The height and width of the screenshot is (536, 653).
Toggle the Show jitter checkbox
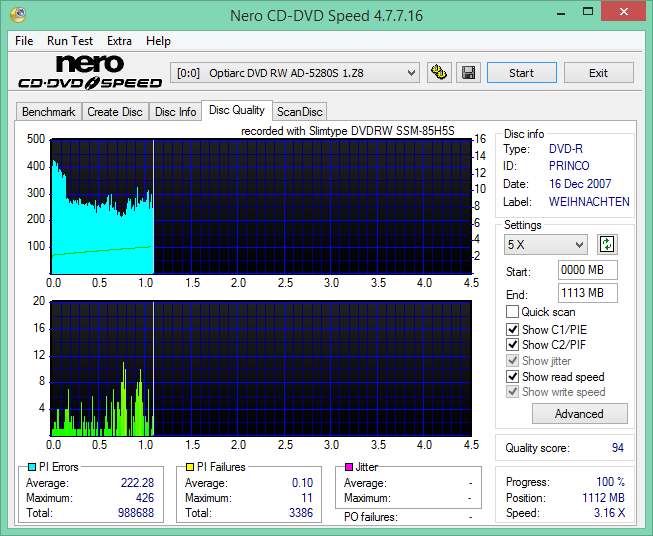coord(512,361)
